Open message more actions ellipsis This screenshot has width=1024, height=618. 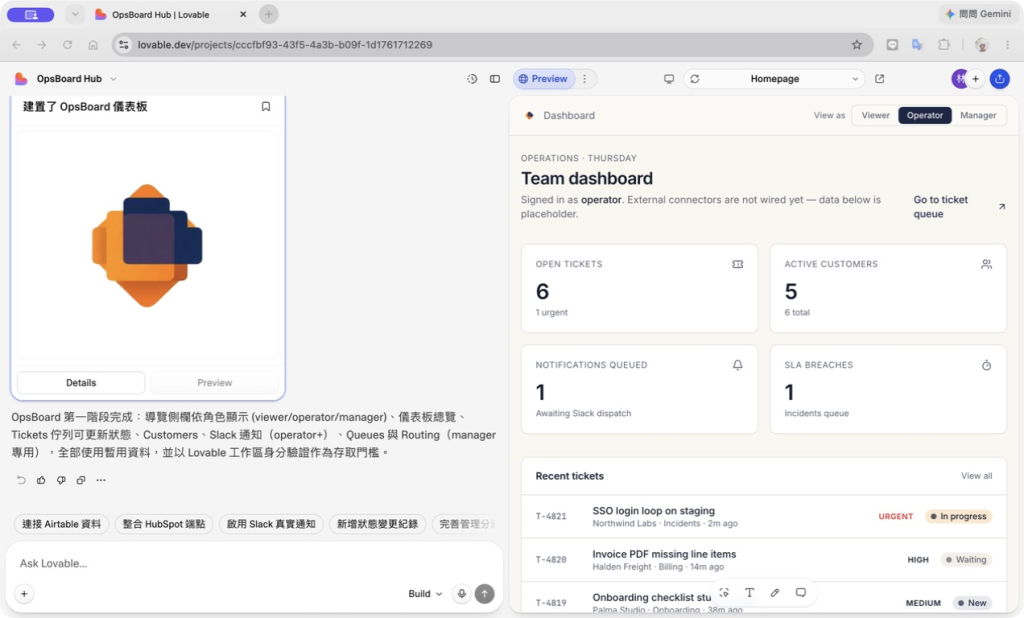click(101, 480)
